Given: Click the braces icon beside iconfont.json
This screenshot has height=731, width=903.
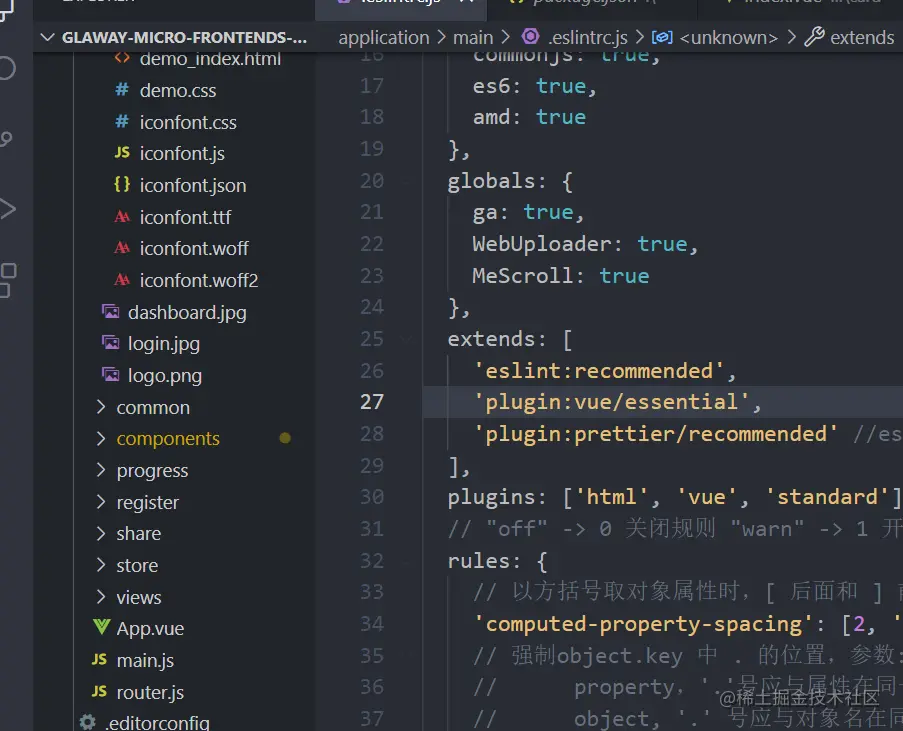Looking at the screenshot, I should (122, 184).
